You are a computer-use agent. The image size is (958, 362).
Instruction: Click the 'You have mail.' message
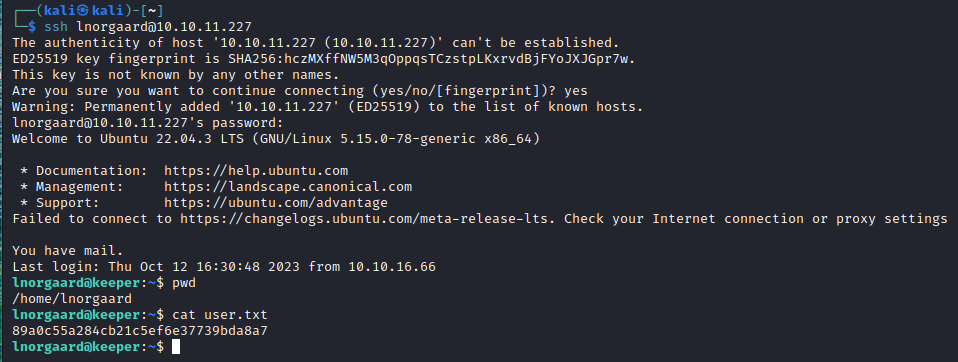[x=68, y=251]
